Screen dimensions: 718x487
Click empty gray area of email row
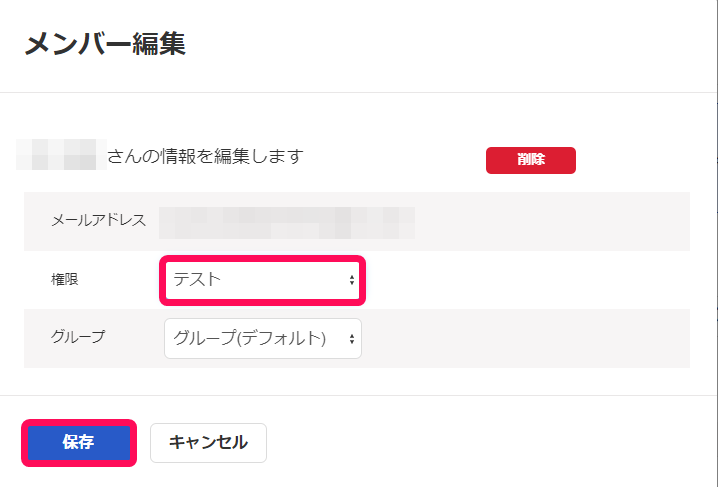coord(549,222)
